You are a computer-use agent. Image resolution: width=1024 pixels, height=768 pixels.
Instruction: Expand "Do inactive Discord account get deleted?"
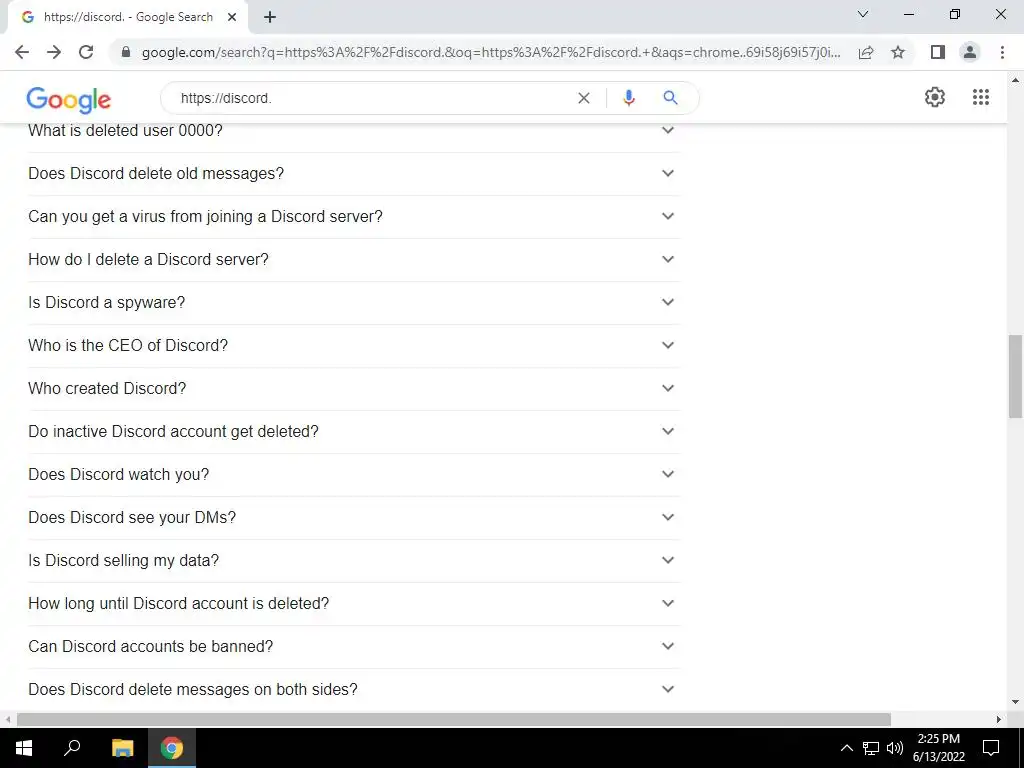(354, 432)
